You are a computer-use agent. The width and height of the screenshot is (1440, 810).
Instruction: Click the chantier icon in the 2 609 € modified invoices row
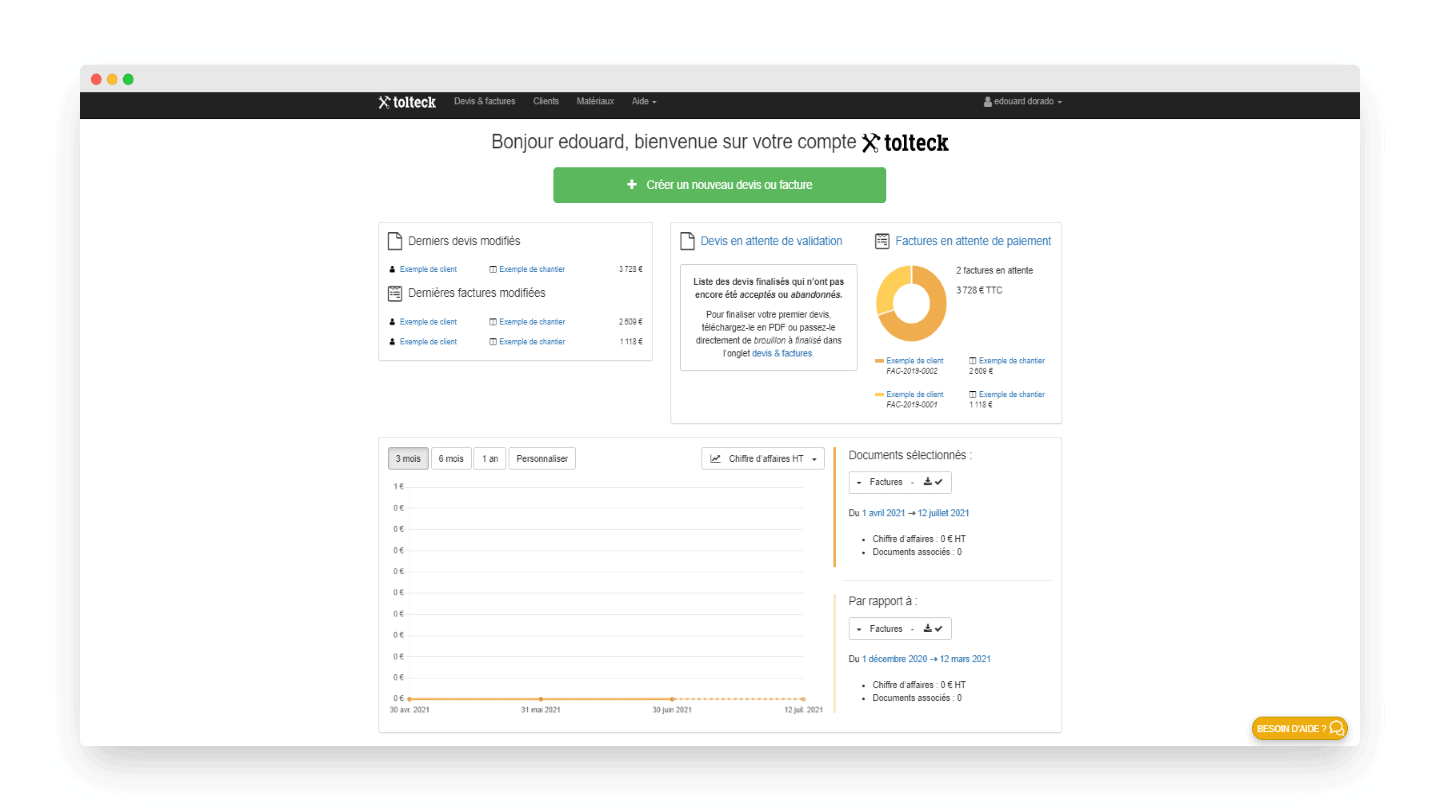point(493,322)
